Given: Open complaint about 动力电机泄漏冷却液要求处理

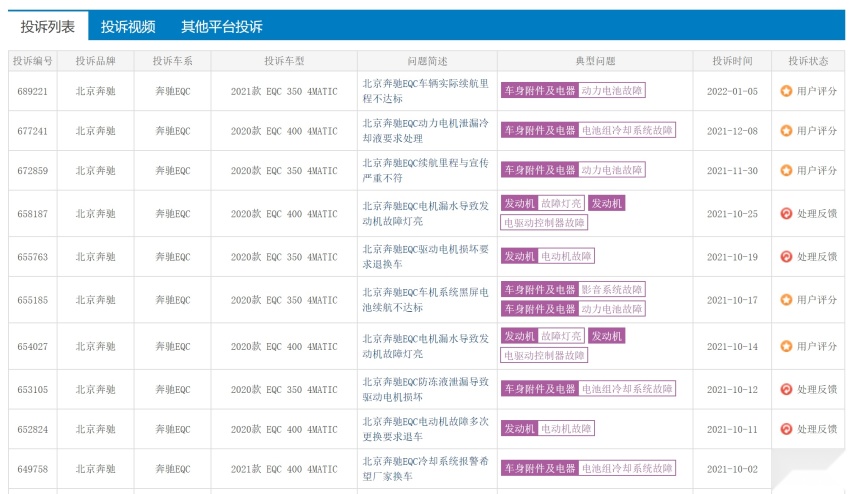Looking at the screenshot, I should click(425, 131).
